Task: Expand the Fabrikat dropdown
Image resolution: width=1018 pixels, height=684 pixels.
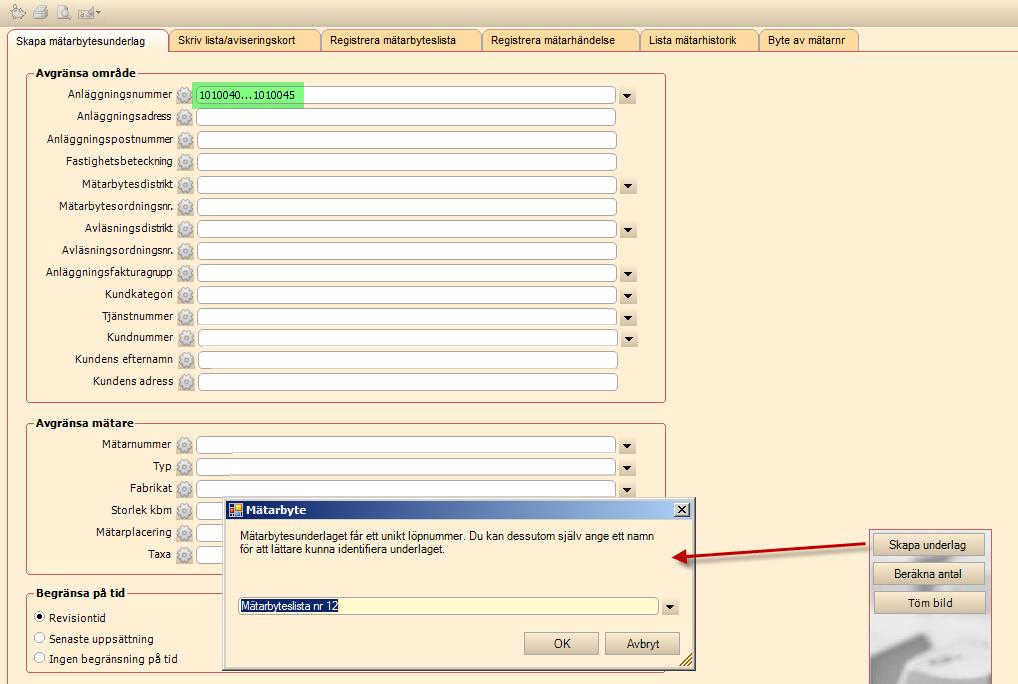Action: pyautogui.click(x=627, y=490)
